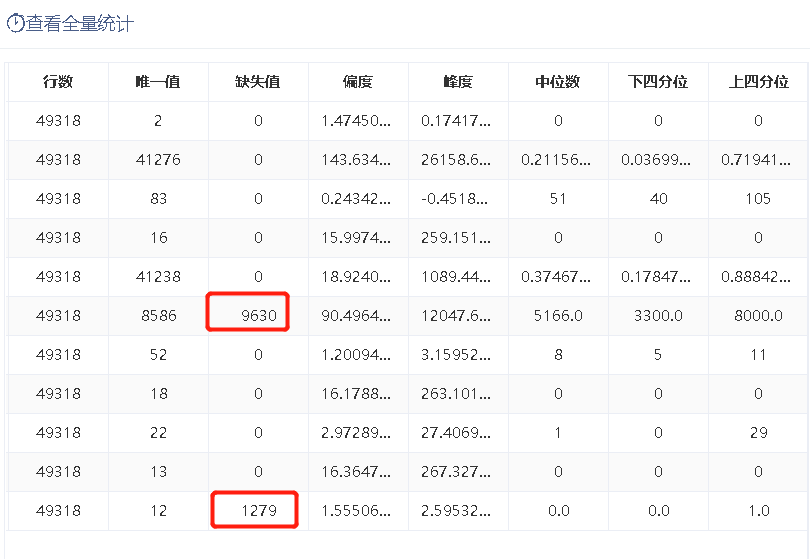Select the 中位数 column header

click(x=558, y=82)
